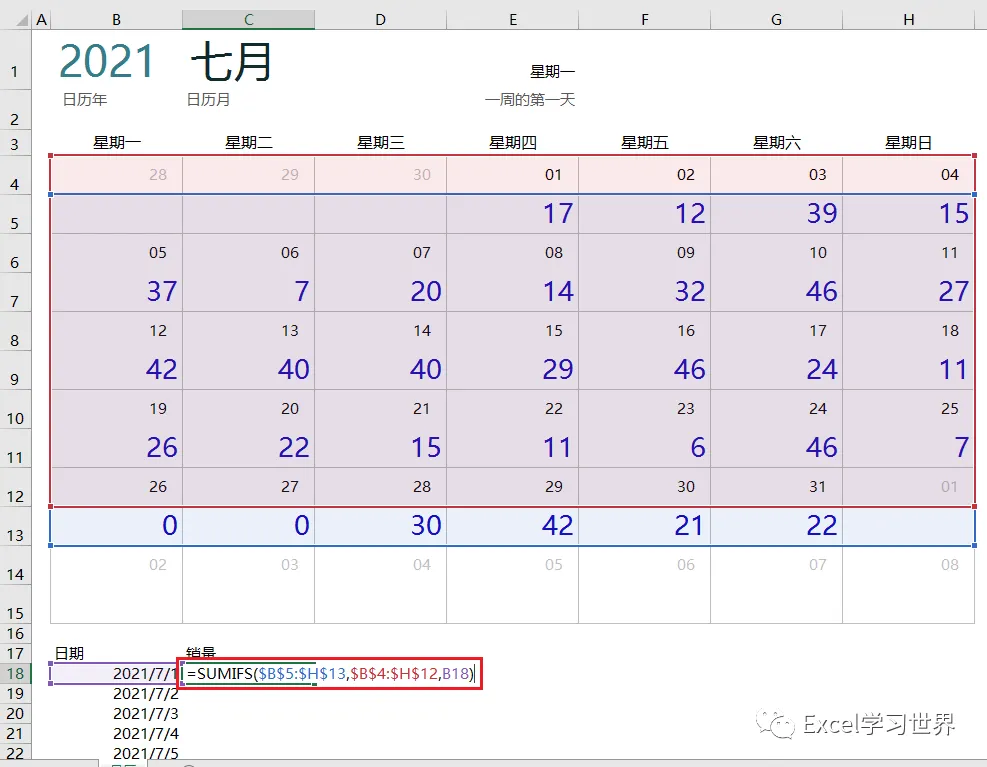Select the sales value 26 under date 19
The width and height of the screenshot is (987, 767).
coord(116,448)
